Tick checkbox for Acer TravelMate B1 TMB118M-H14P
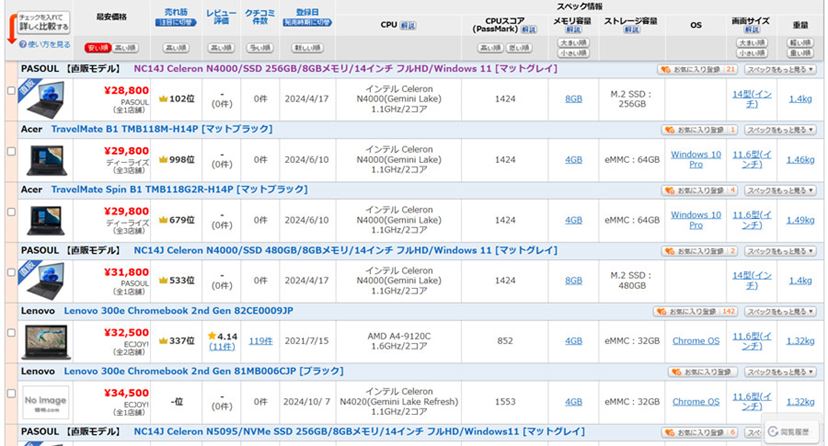The width and height of the screenshot is (828, 446). pyautogui.click(x=11, y=151)
